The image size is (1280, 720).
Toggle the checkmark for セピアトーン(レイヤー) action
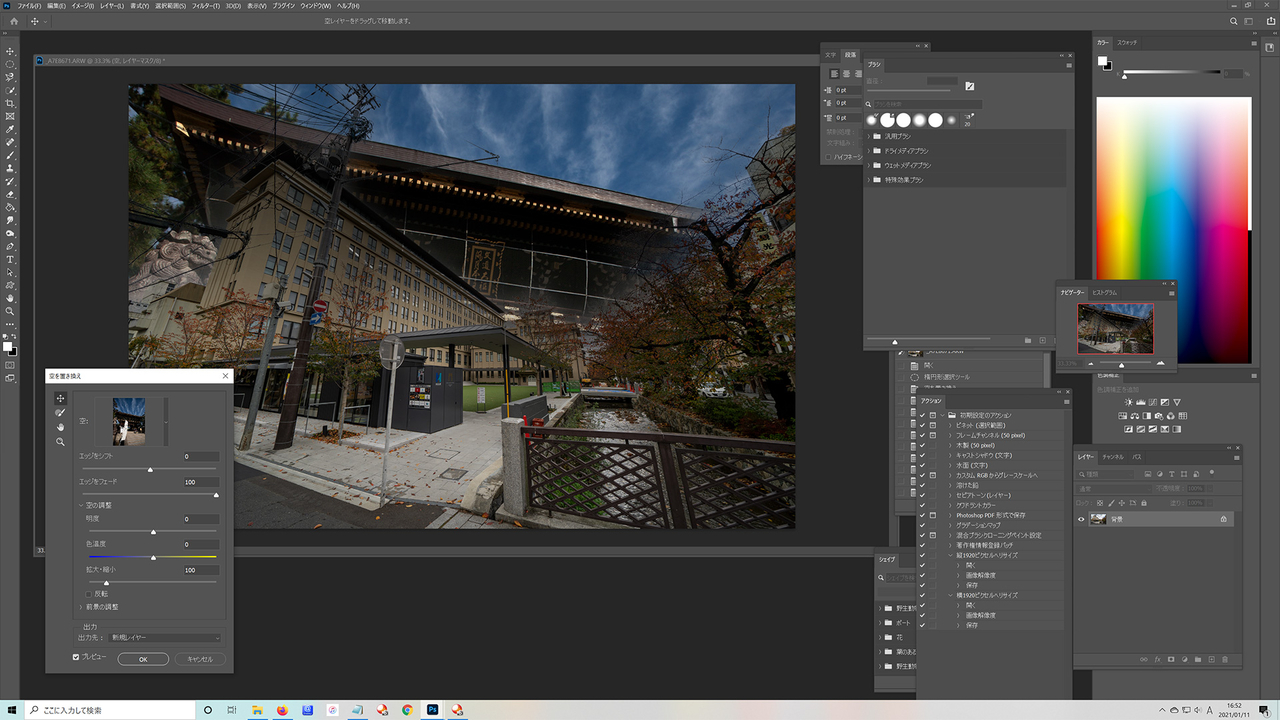pyautogui.click(x=922, y=495)
